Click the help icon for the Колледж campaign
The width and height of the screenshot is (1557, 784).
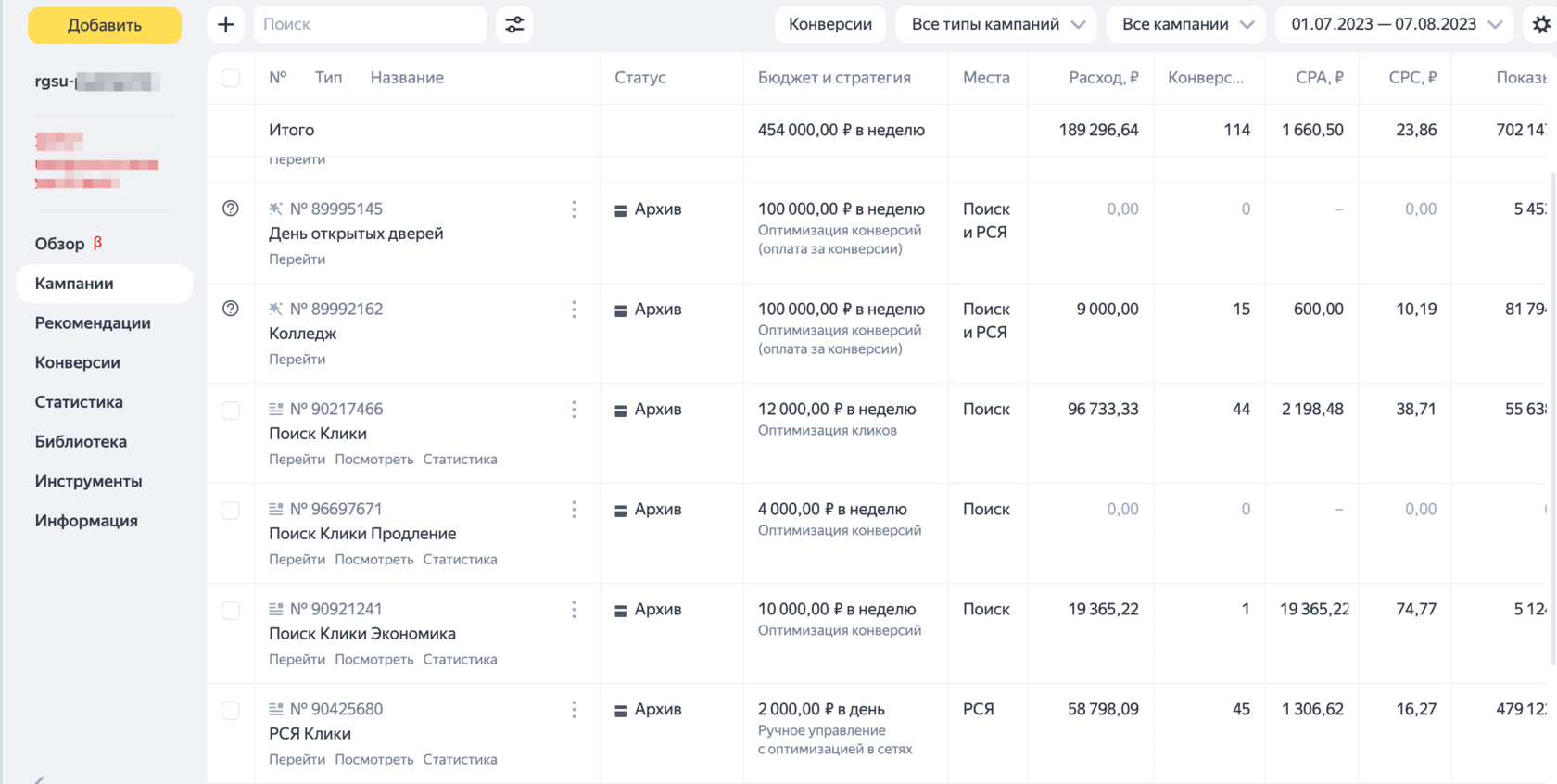(x=231, y=309)
